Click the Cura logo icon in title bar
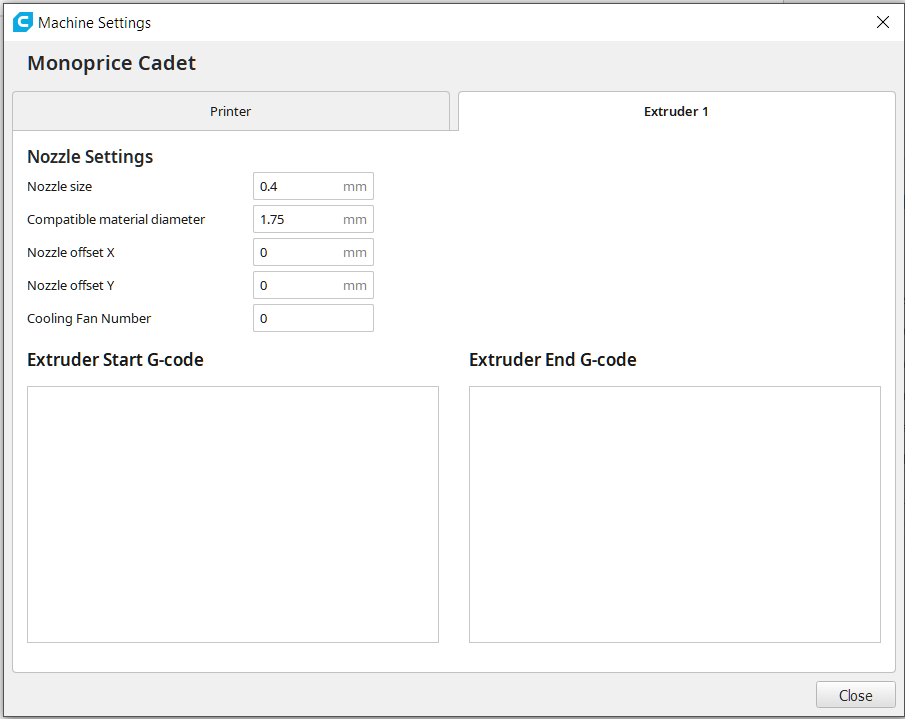The width and height of the screenshot is (905, 719). [x=23, y=23]
